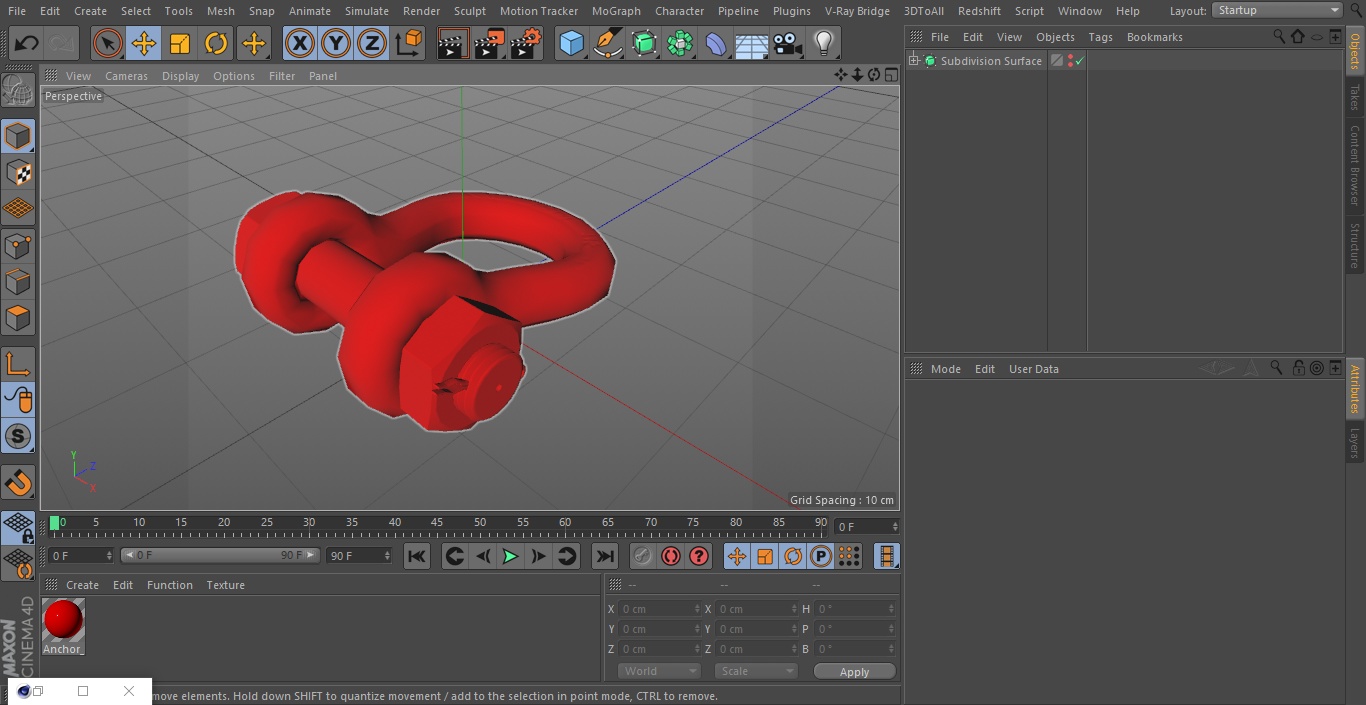Play the animation forward
Image resolution: width=1366 pixels, height=705 pixels.
(x=510, y=556)
